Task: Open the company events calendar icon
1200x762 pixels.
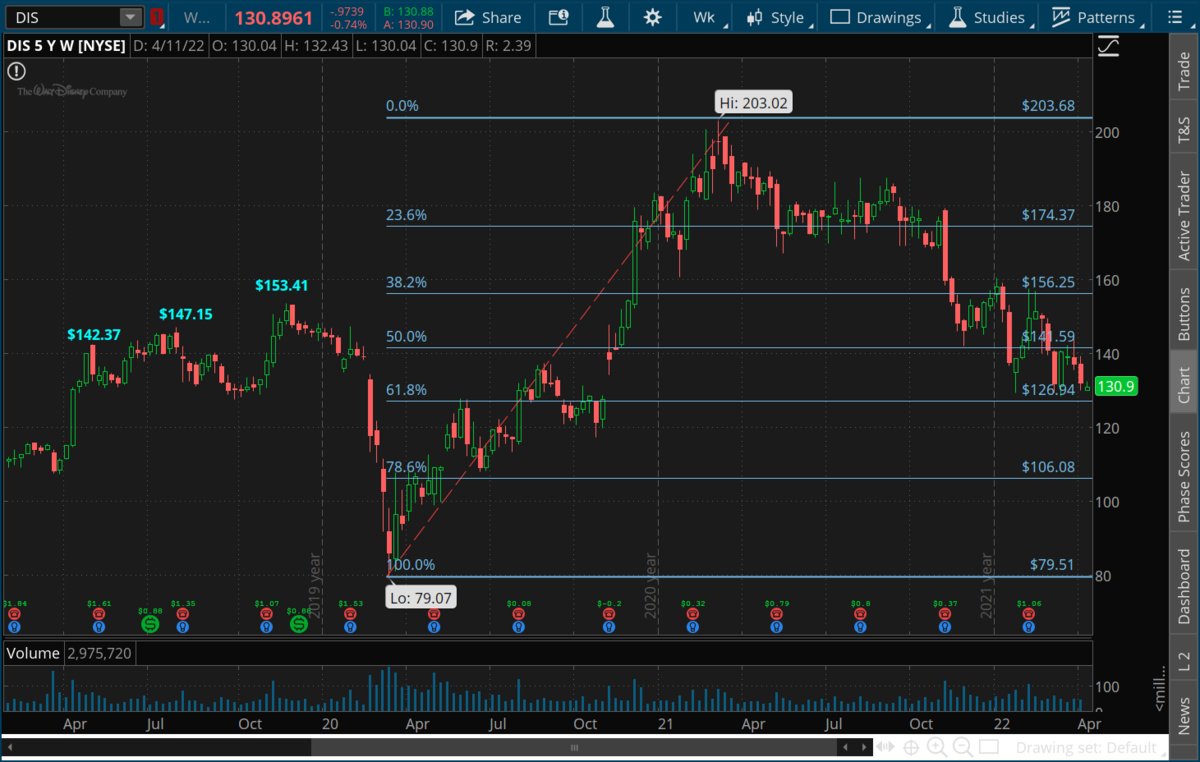Action: click(x=559, y=17)
